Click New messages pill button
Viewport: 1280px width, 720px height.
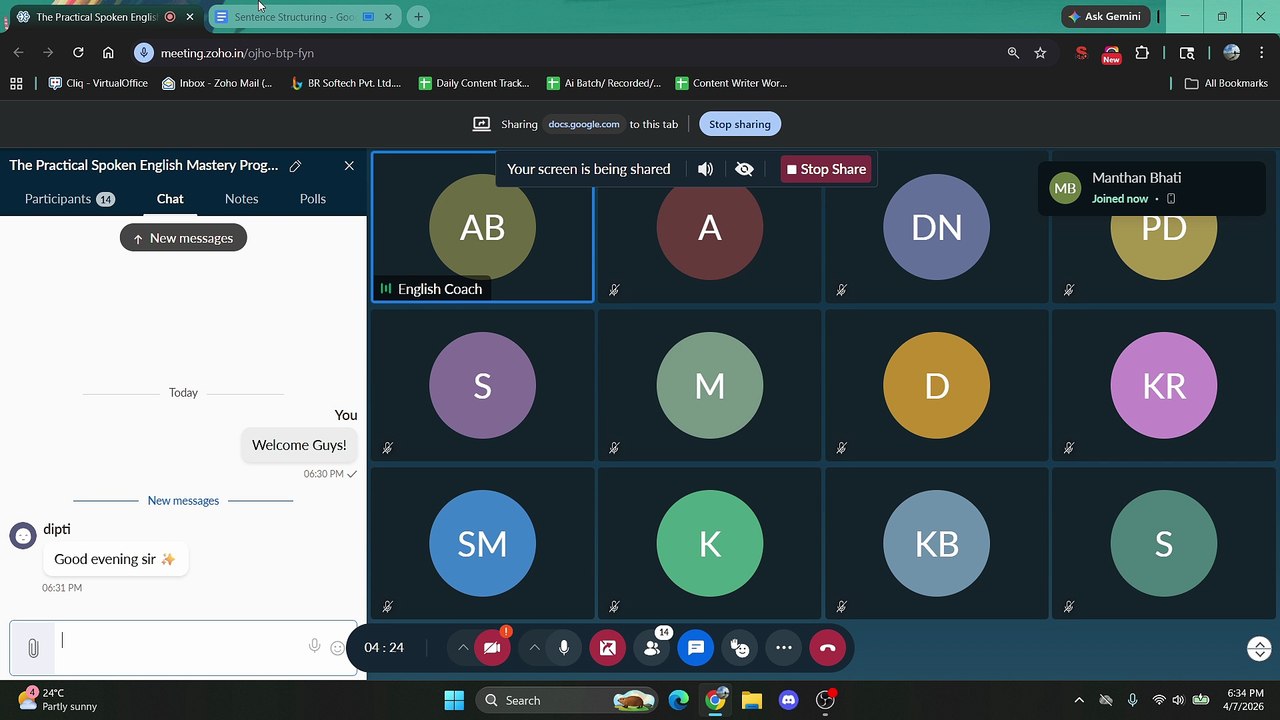(183, 238)
